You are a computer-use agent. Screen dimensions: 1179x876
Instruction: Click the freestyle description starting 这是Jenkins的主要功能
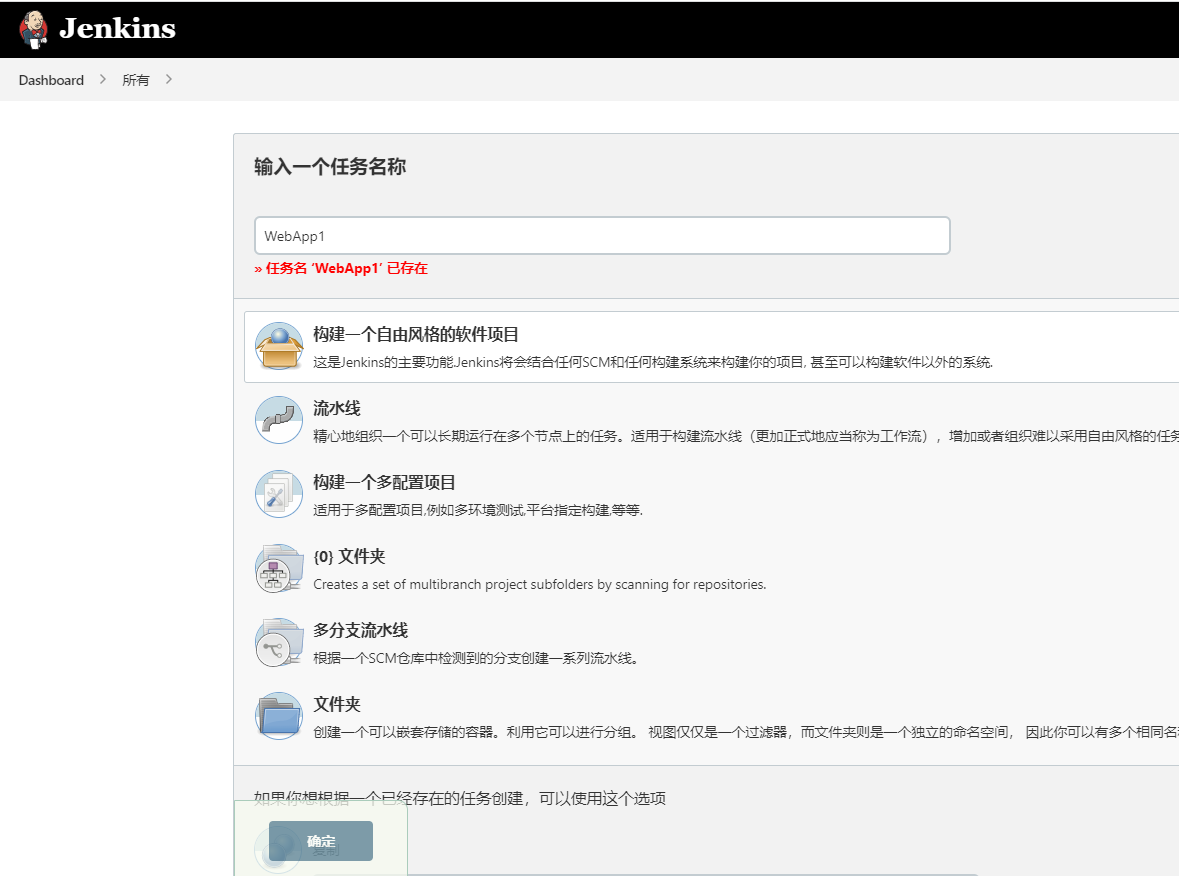click(653, 362)
